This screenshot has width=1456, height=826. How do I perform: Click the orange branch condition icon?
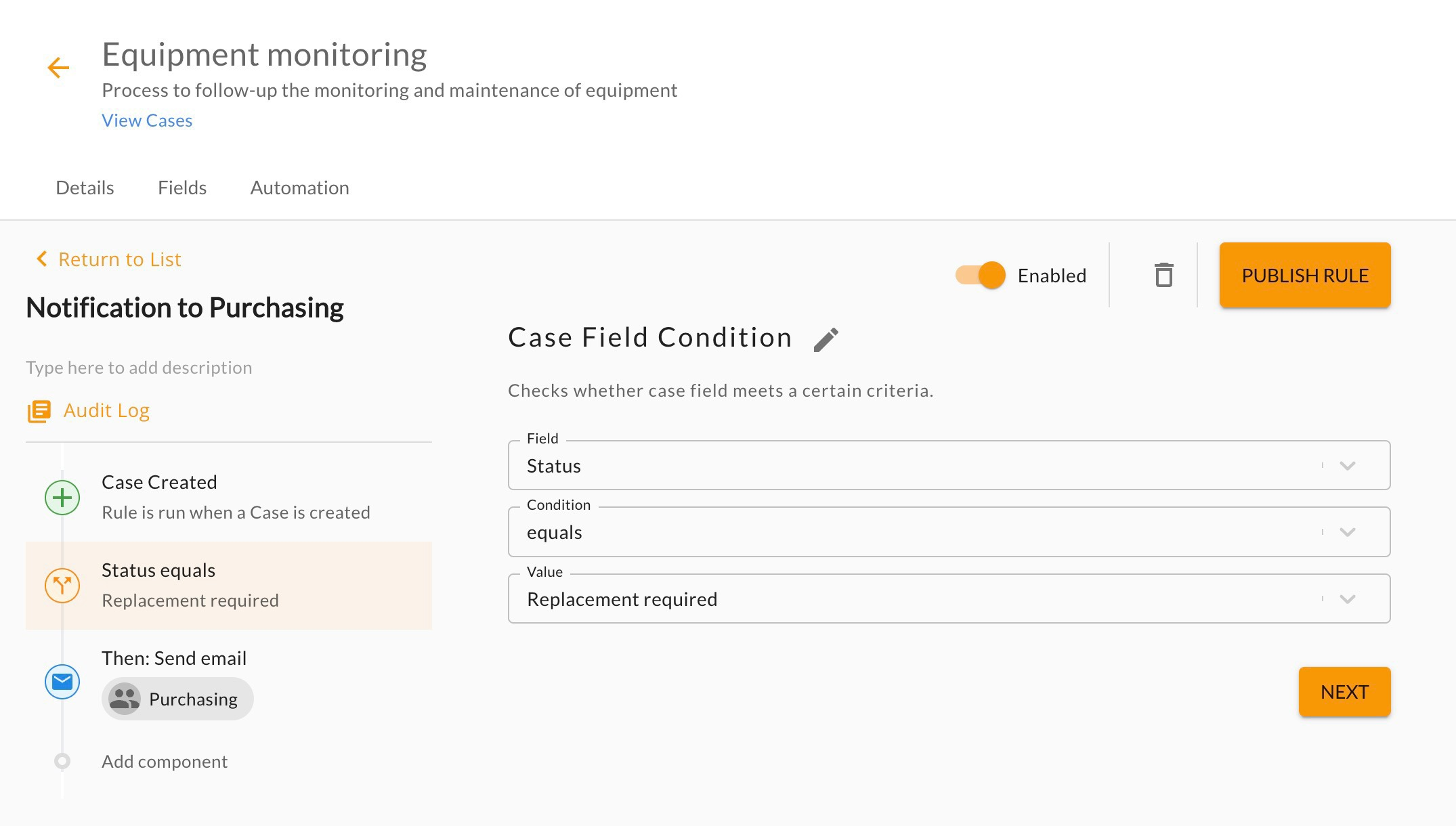(x=62, y=586)
